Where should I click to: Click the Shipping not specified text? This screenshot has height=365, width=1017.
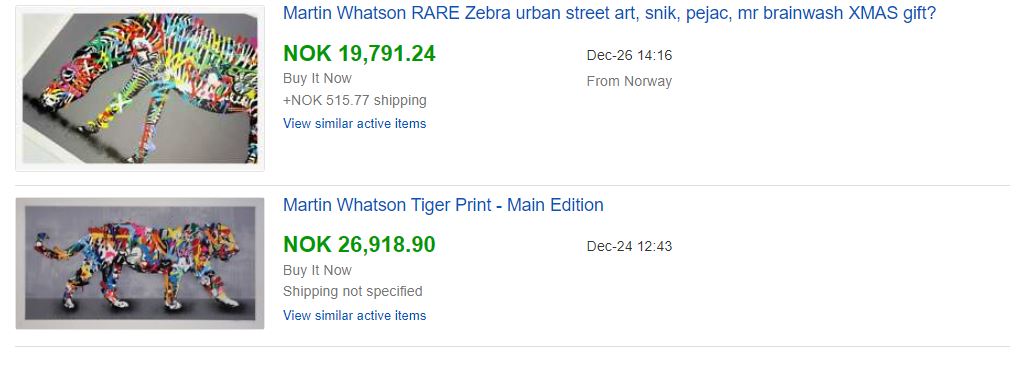coord(352,291)
